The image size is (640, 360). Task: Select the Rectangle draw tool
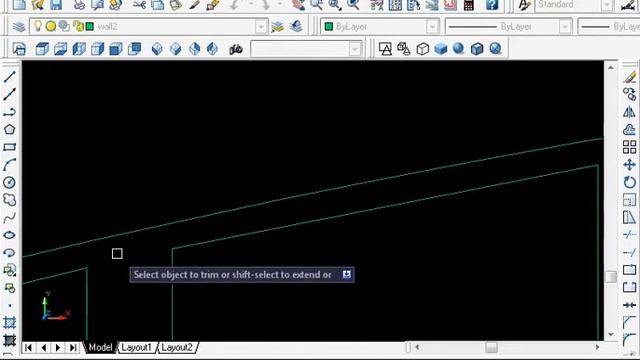coord(9,147)
